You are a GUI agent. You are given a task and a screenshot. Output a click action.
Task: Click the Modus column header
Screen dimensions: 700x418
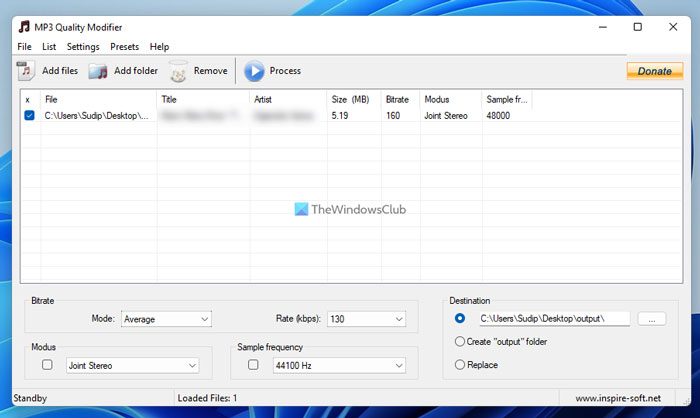(x=451, y=100)
